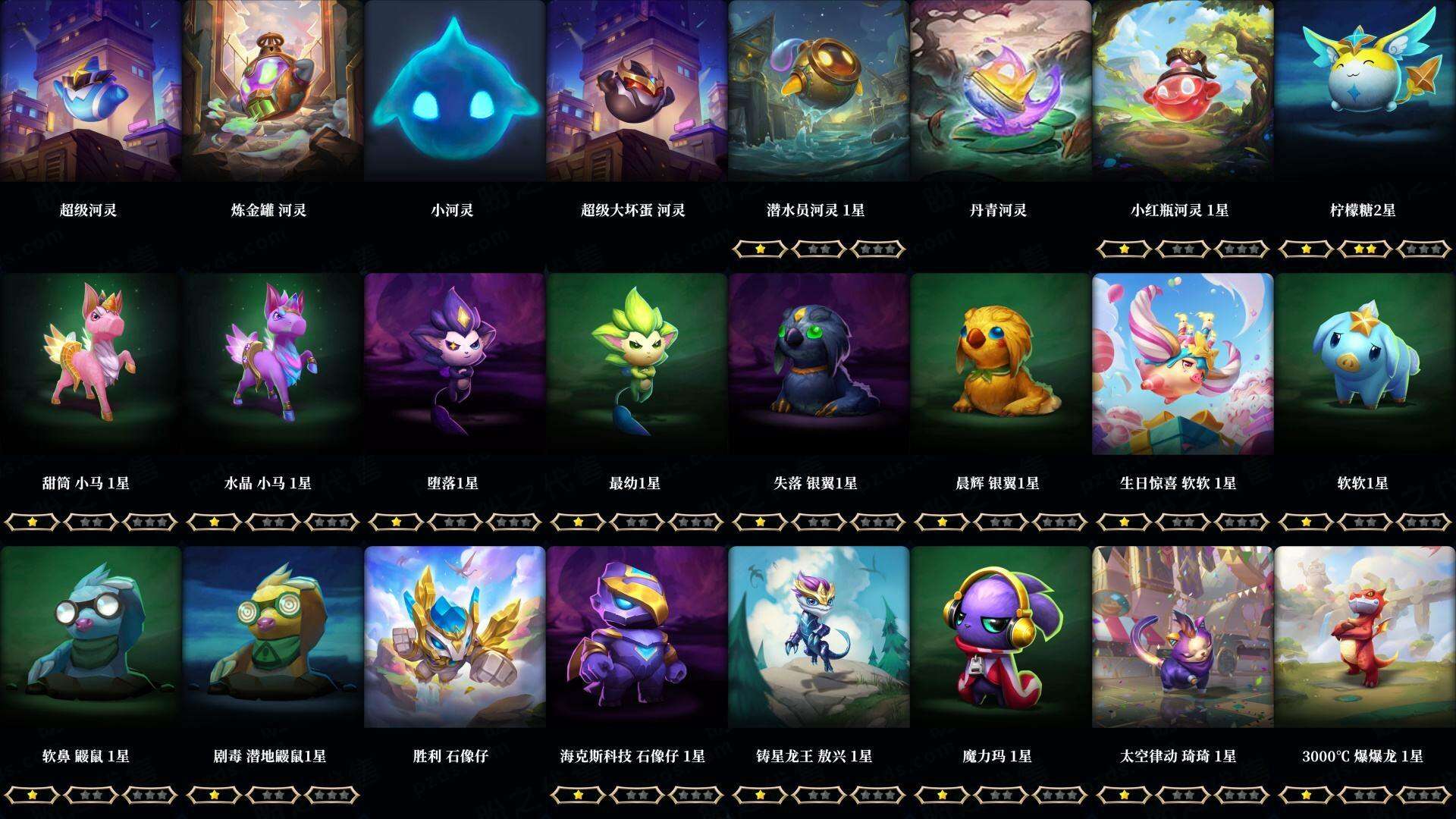Switch 潜水员河灵 to two-star variant
The width and height of the screenshot is (1456, 819).
tap(819, 249)
